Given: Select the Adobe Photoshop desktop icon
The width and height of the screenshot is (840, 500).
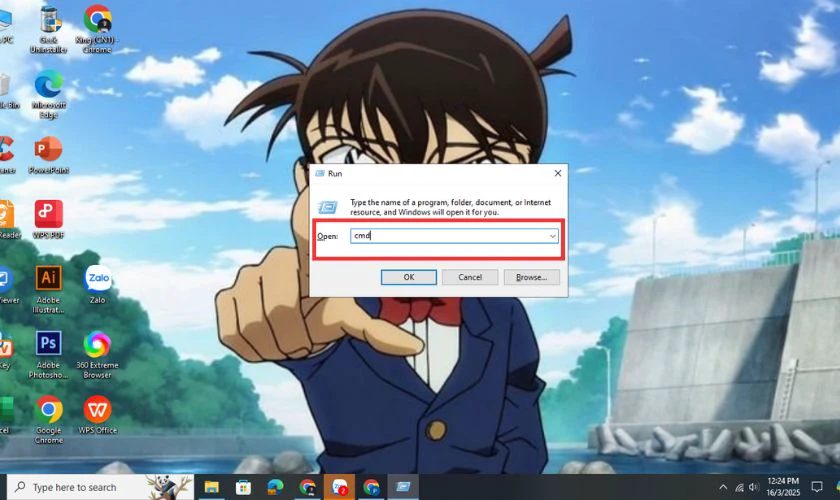Looking at the screenshot, I should coord(49,355).
